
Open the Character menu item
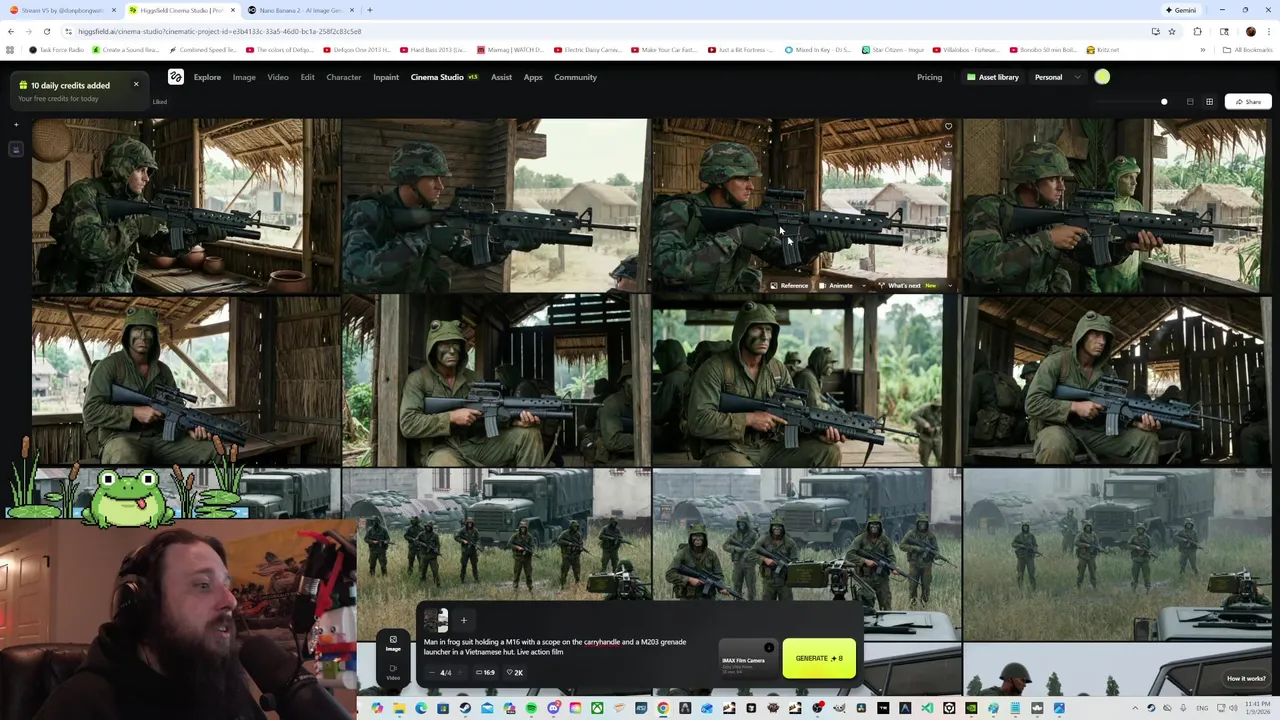[x=343, y=77]
